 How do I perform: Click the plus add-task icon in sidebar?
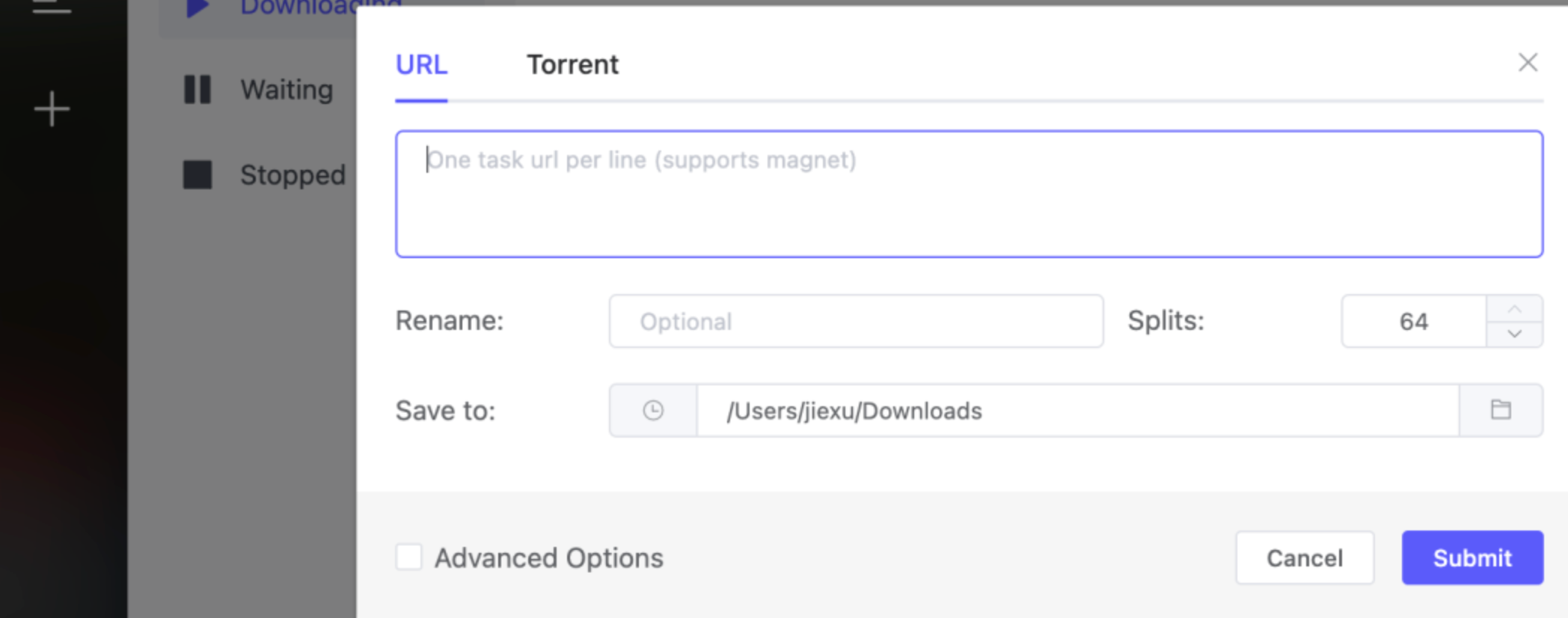[x=52, y=109]
